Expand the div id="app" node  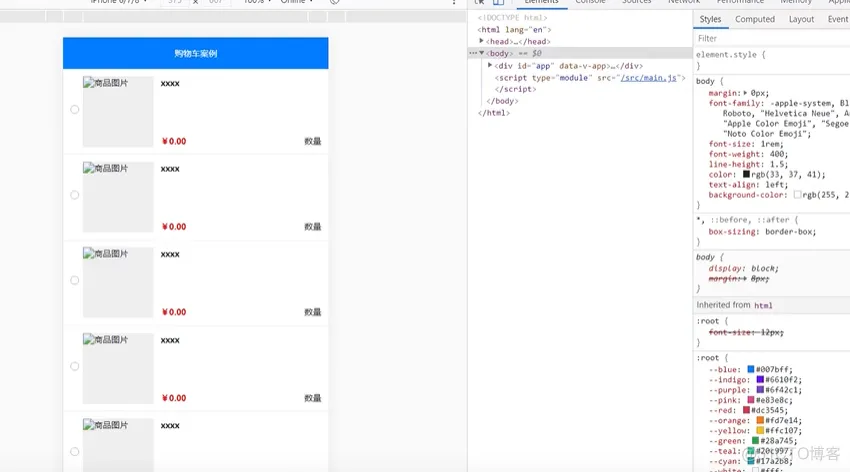coord(490,66)
